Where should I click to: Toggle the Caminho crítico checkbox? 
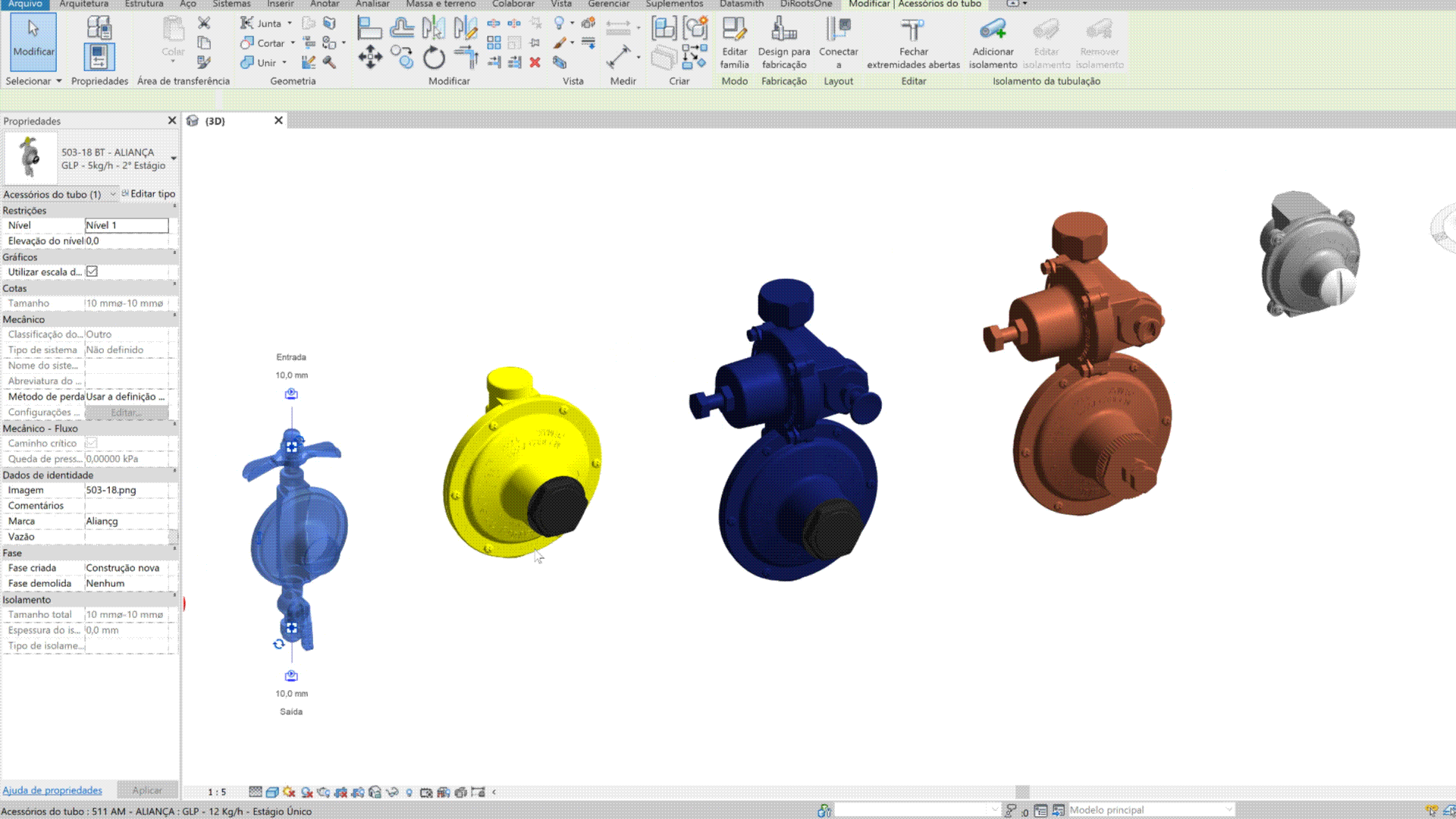point(92,443)
